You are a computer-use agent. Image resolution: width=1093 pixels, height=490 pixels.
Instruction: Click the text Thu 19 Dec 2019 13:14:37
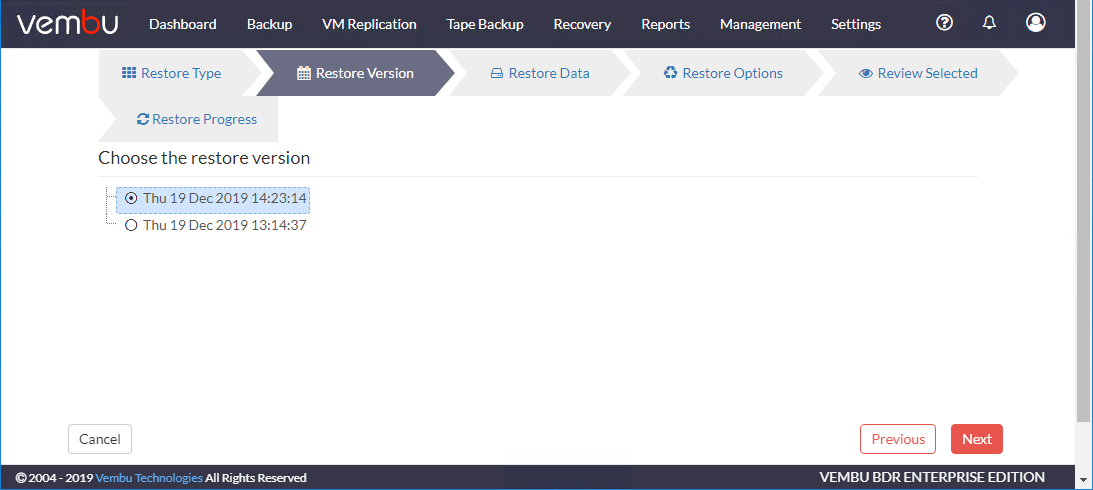click(224, 225)
